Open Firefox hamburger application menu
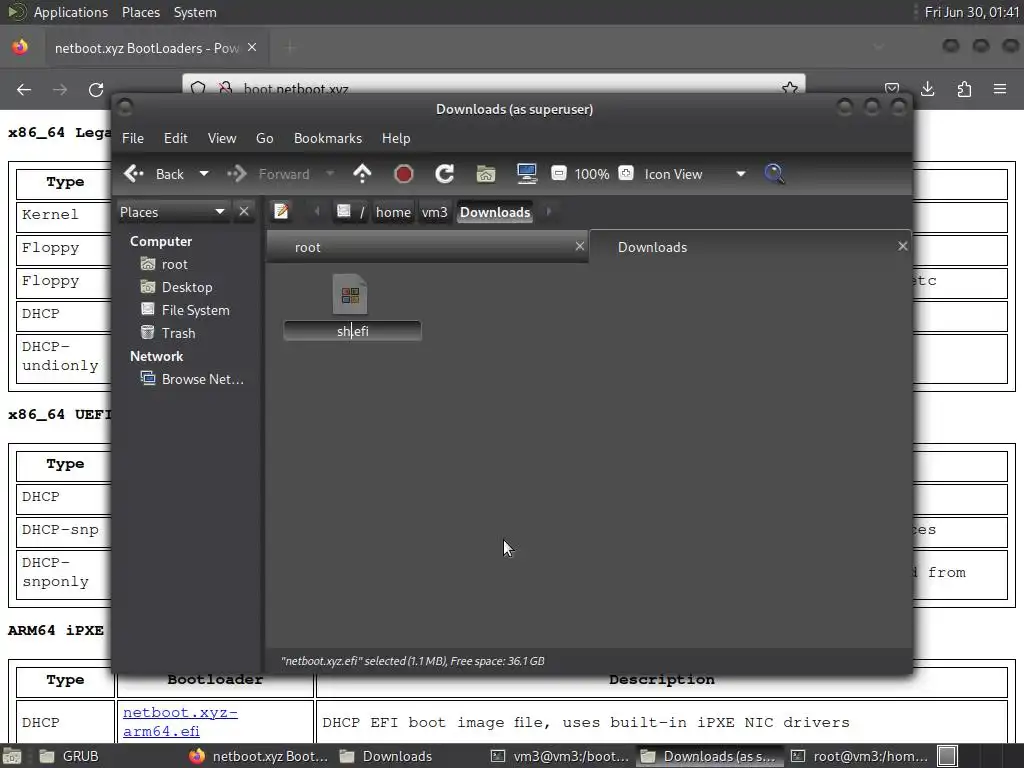1024x768 pixels. coord(1000,89)
